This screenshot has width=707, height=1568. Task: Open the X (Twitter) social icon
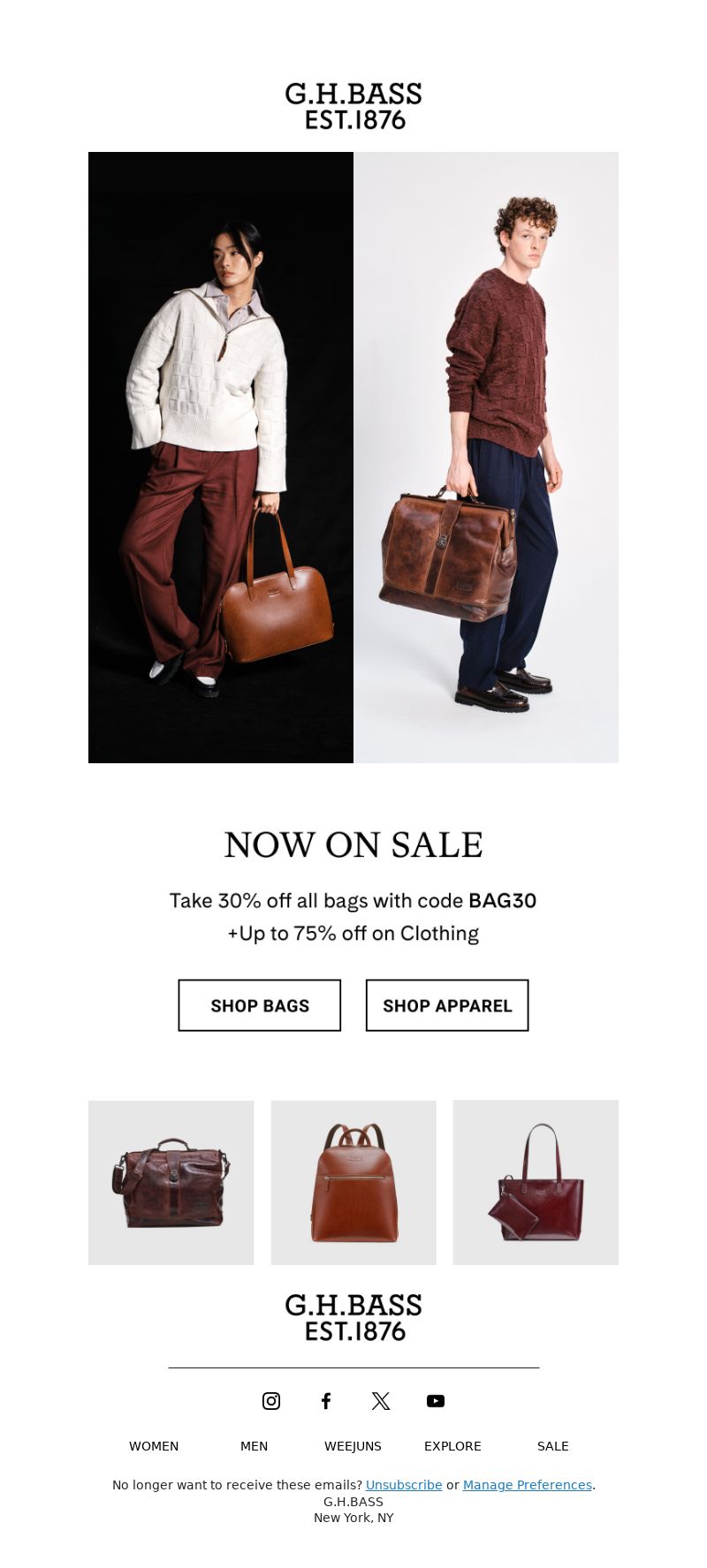pos(381,1401)
